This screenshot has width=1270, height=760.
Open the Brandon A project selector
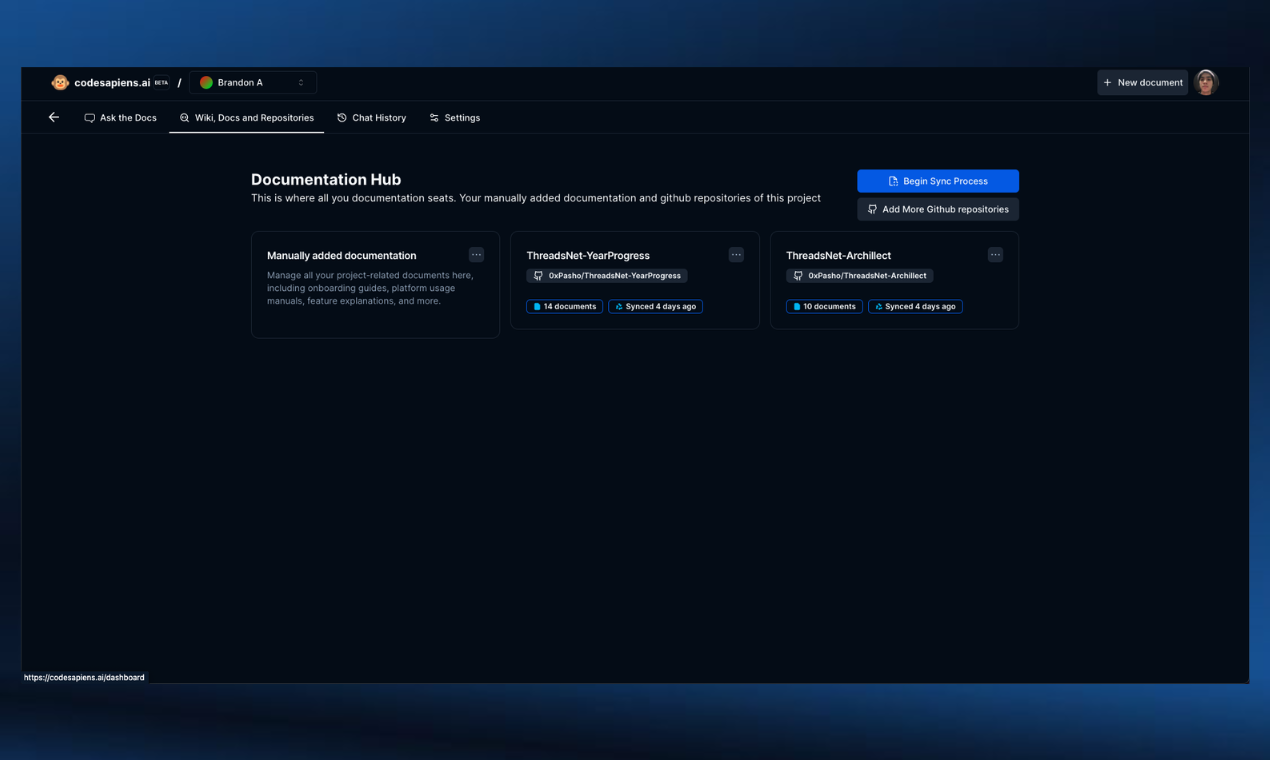252,82
